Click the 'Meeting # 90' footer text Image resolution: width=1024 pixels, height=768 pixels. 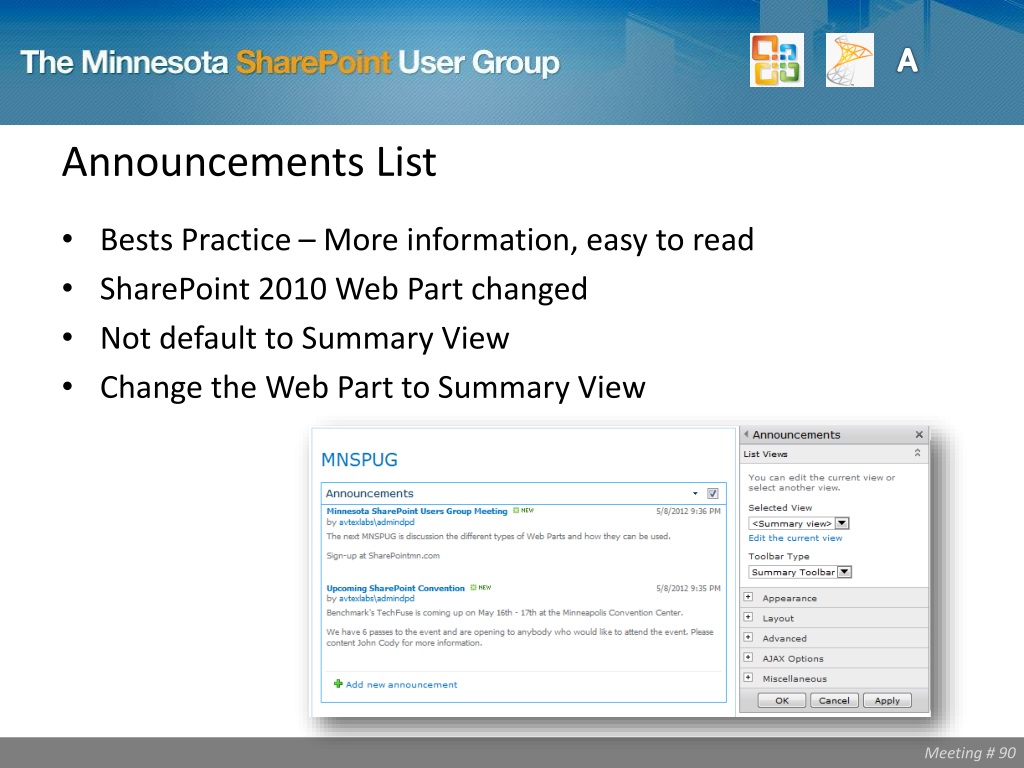coord(969,752)
